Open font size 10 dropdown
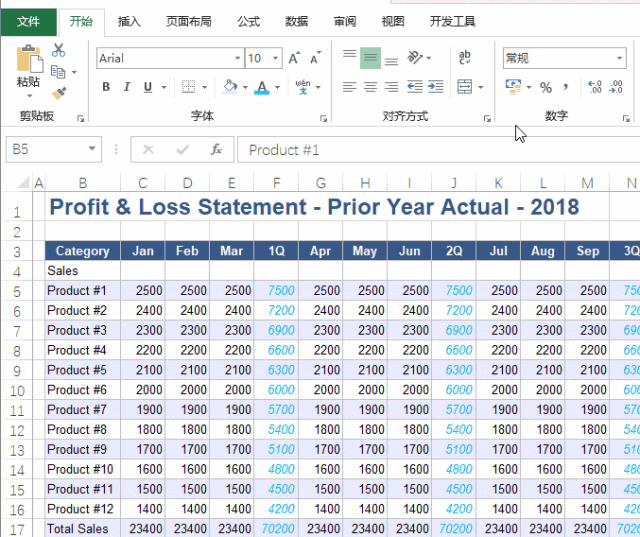The image size is (640, 537). pyautogui.click(x=276, y=58)
